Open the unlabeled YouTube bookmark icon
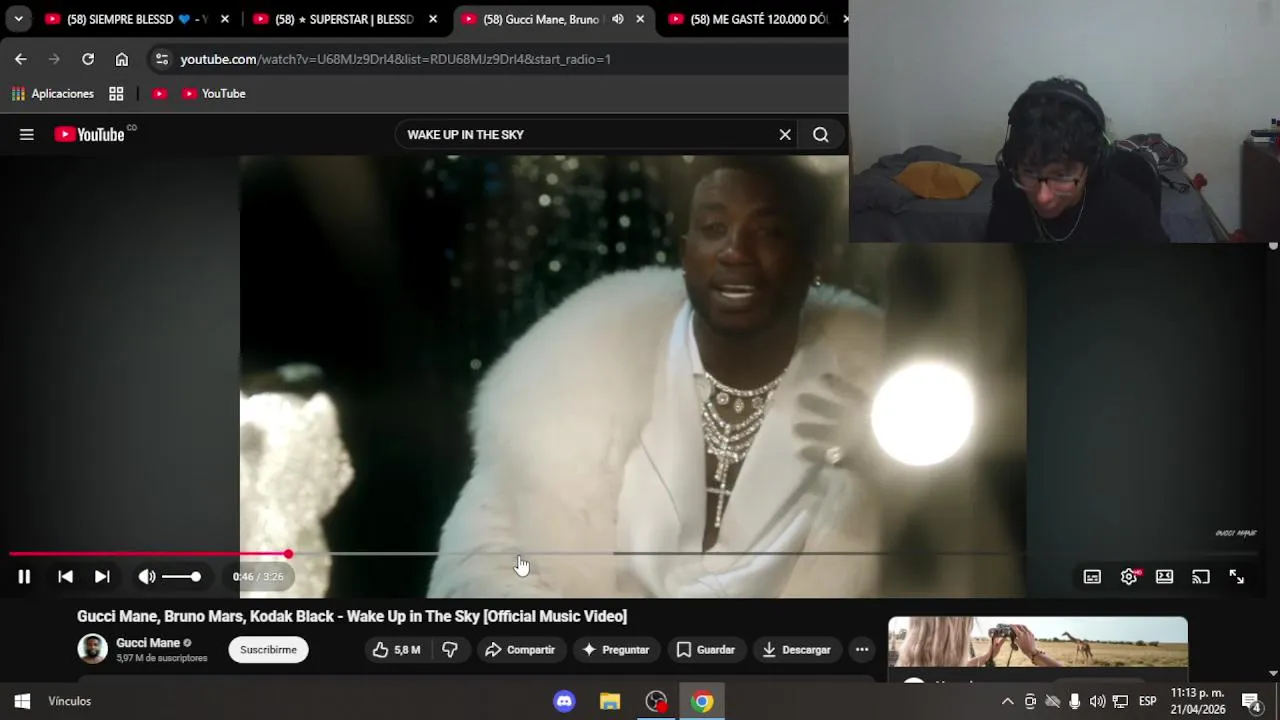 (x=159, y=94)
